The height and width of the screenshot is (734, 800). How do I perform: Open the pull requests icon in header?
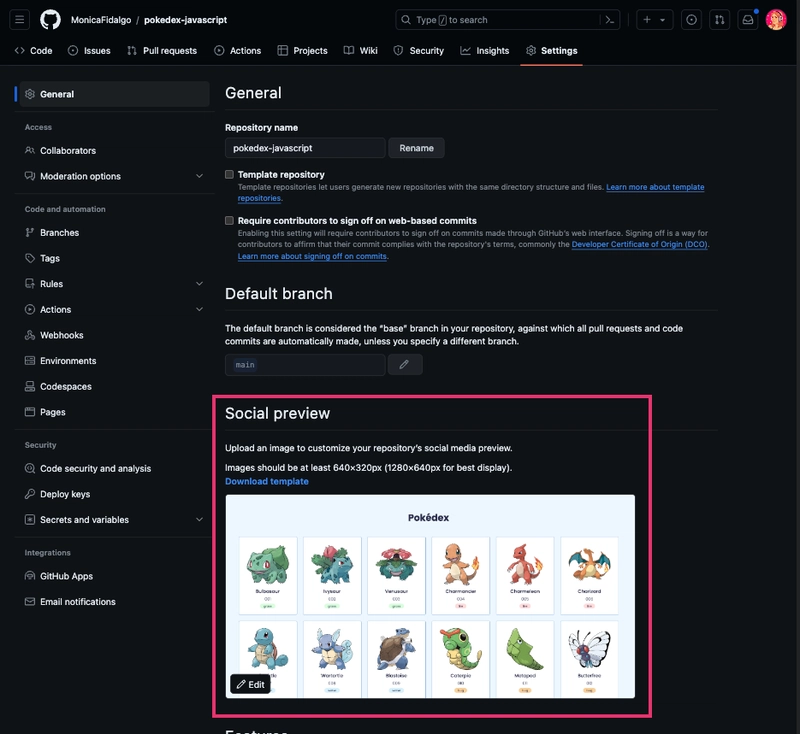(719, 20)
